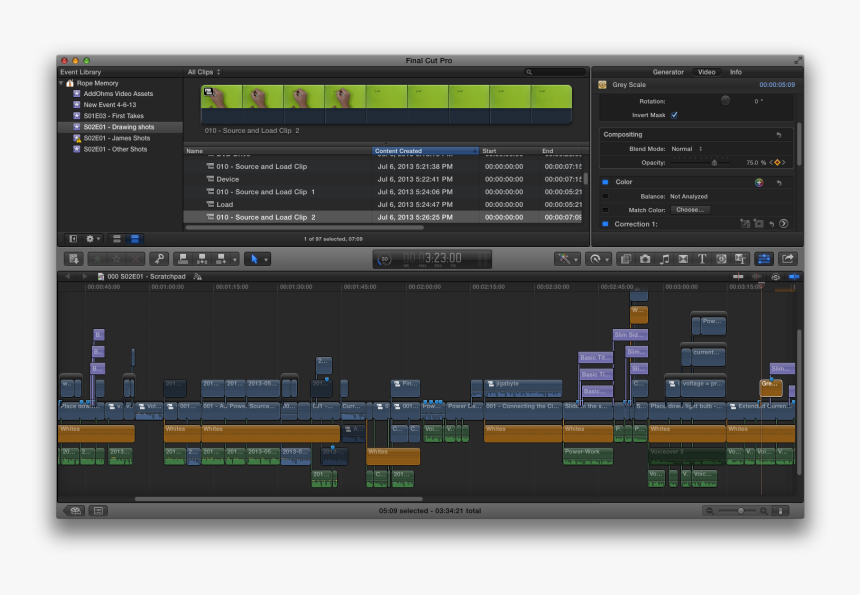Viewport: 860px width, 595px height.
Task: Reset Compositing with the arrow icon
Action: [779, 135]
